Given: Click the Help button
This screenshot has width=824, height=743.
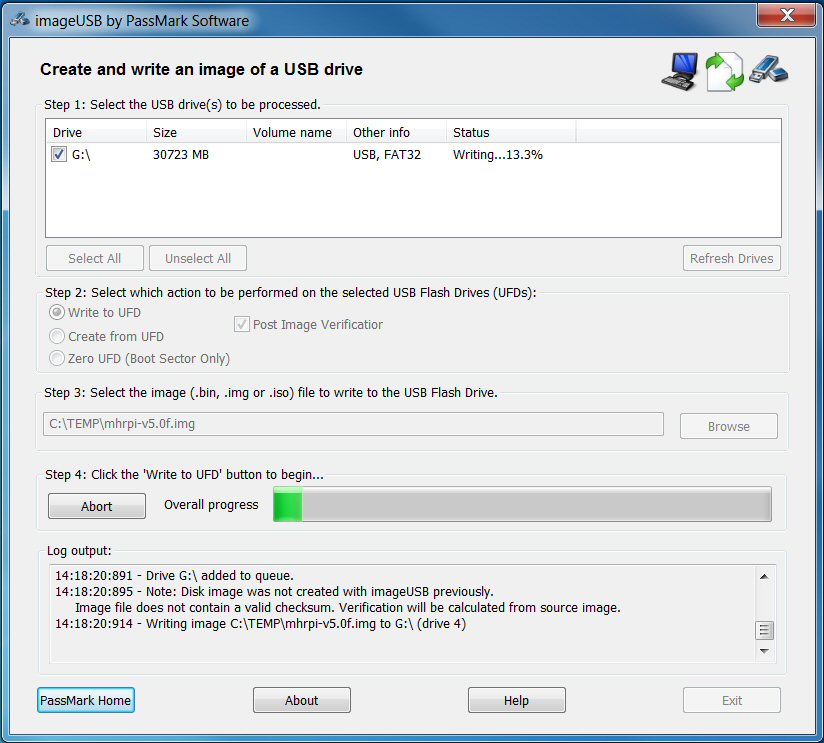Looking at the screenshot, I should tap(516, 700).
